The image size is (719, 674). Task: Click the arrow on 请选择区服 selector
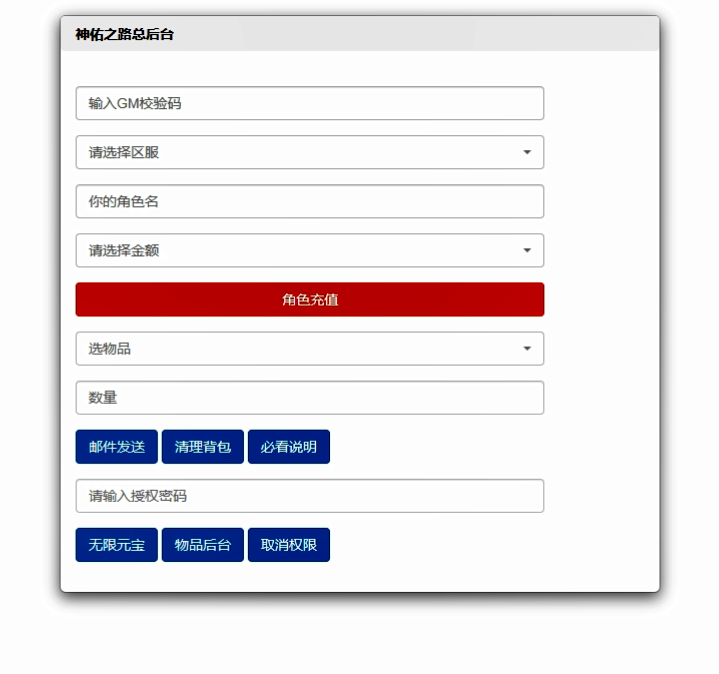[527, 152]
